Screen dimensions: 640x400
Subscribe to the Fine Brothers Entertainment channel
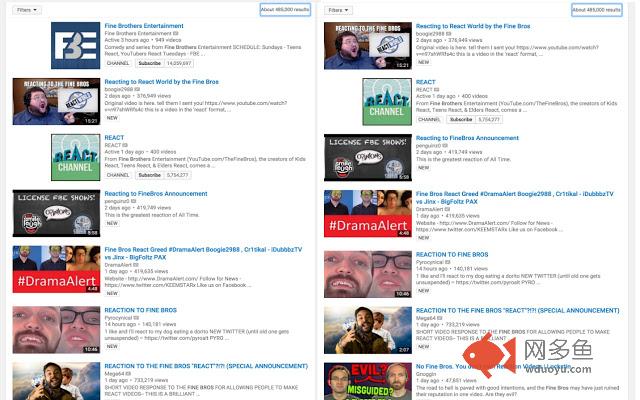tap(149, 63)
